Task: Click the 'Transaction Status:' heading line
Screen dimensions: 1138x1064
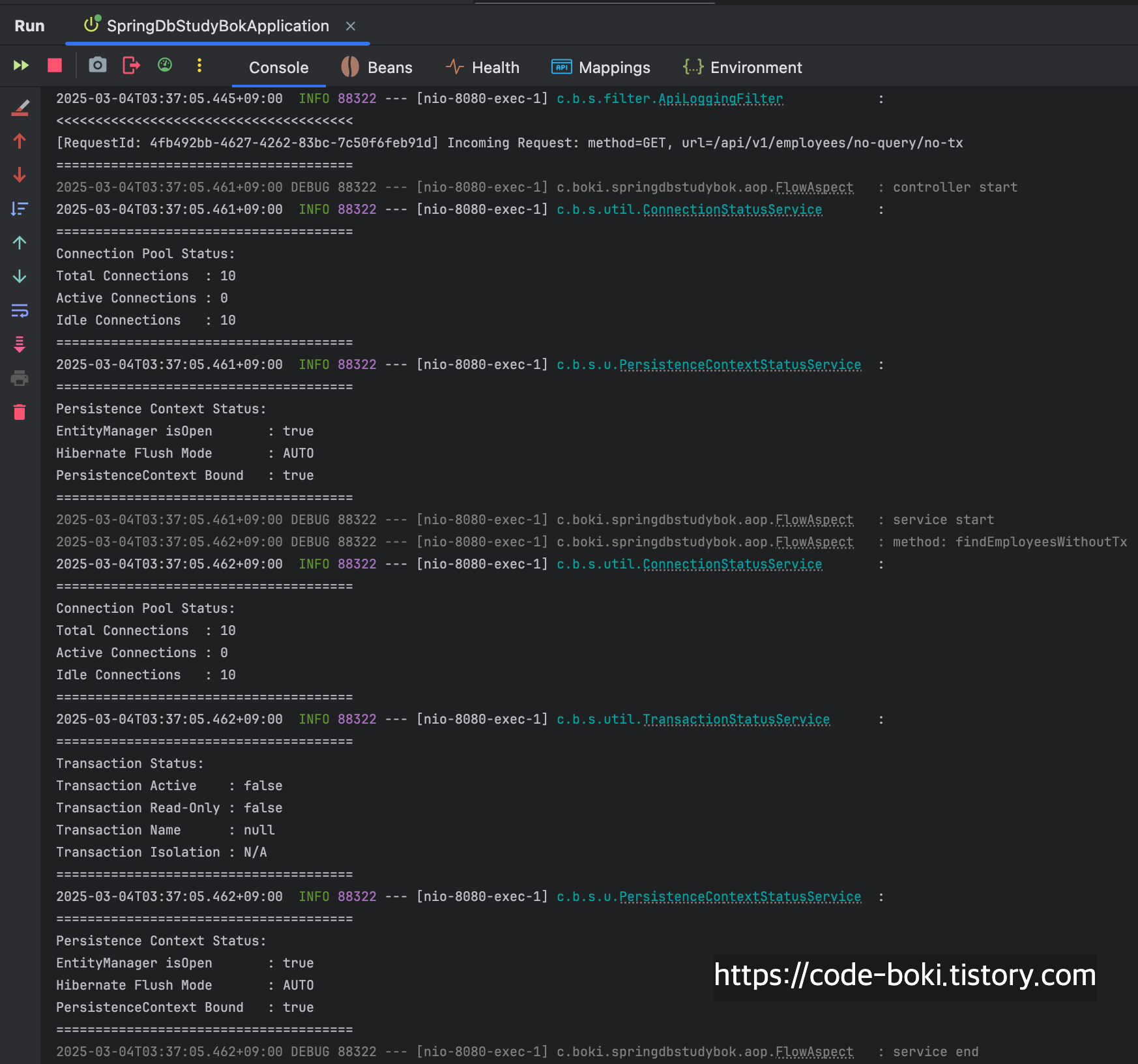Action: tap(130, 763)
